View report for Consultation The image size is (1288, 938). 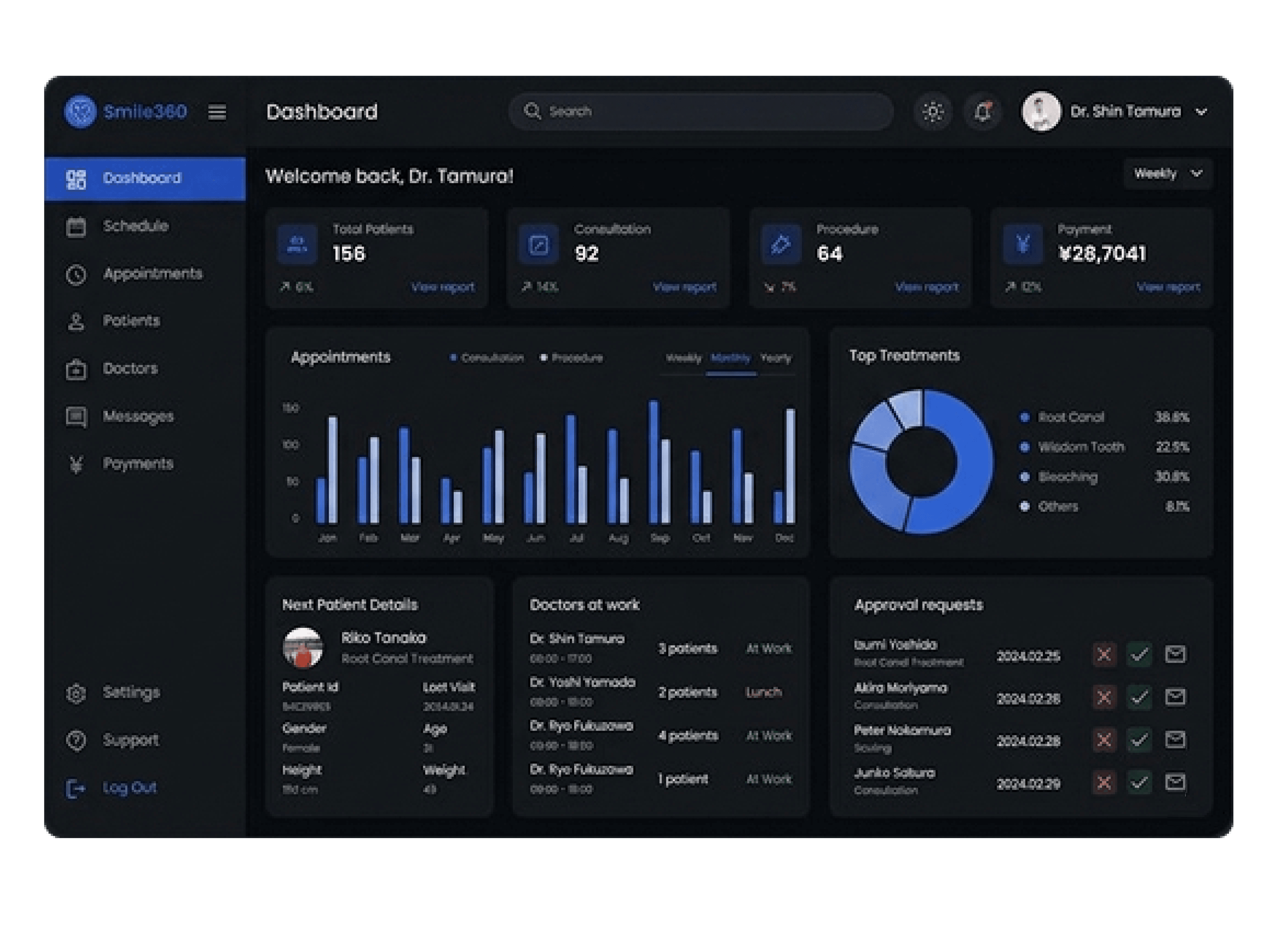[x=685, y=288]
